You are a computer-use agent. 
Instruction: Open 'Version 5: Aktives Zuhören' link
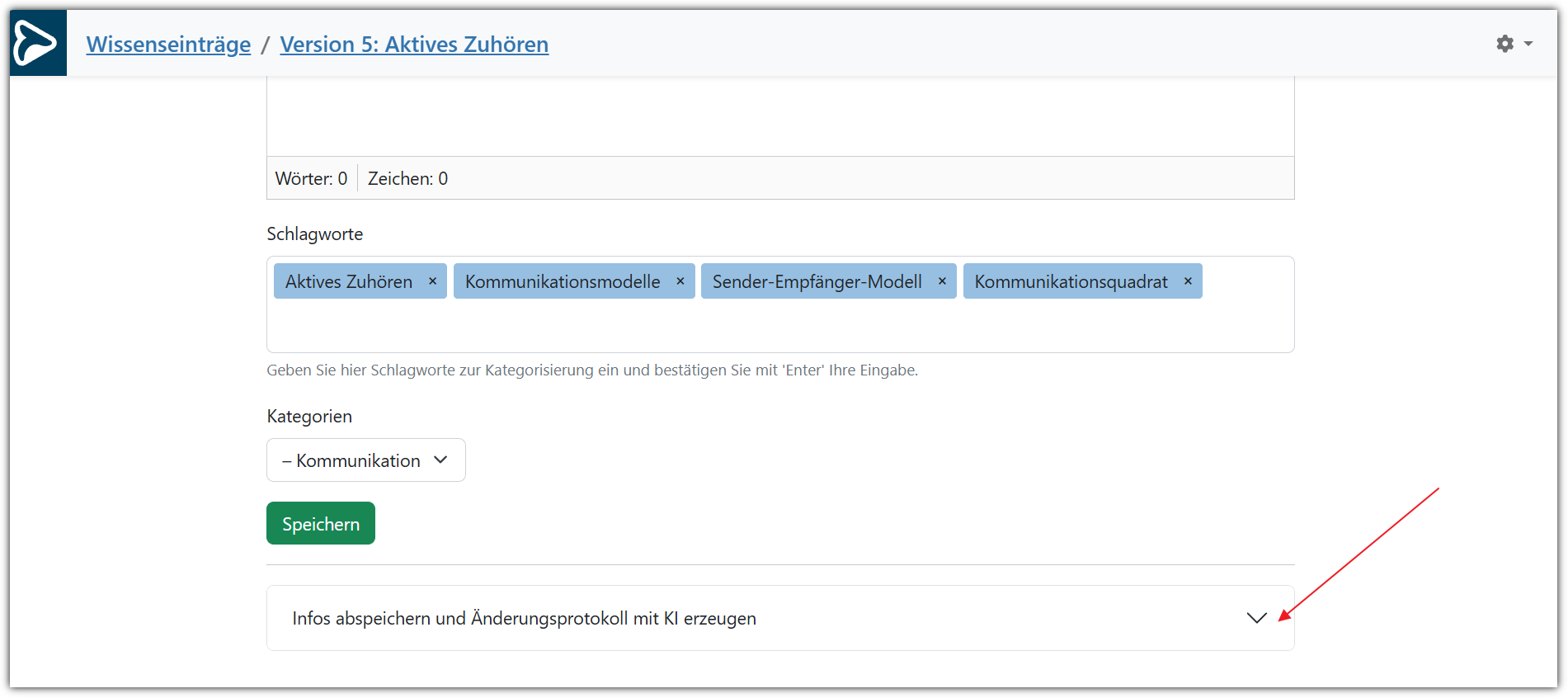pos(414,45)
